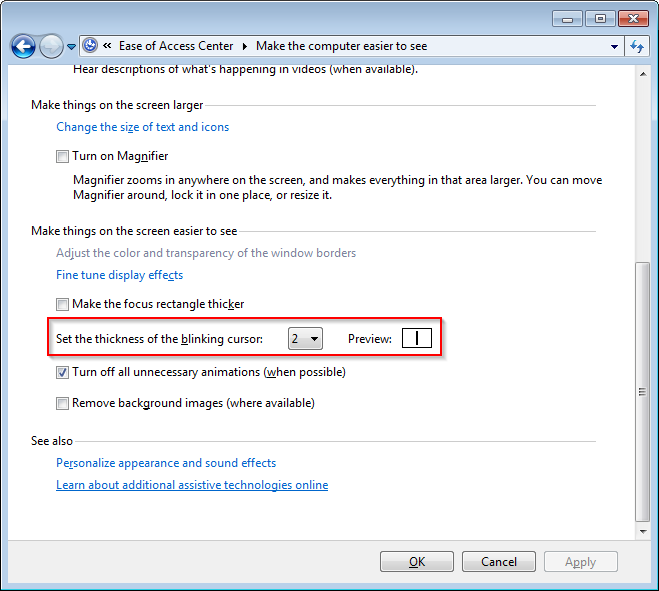Check Remove background images option
The image size is (659, 591).
coord(62,404)
